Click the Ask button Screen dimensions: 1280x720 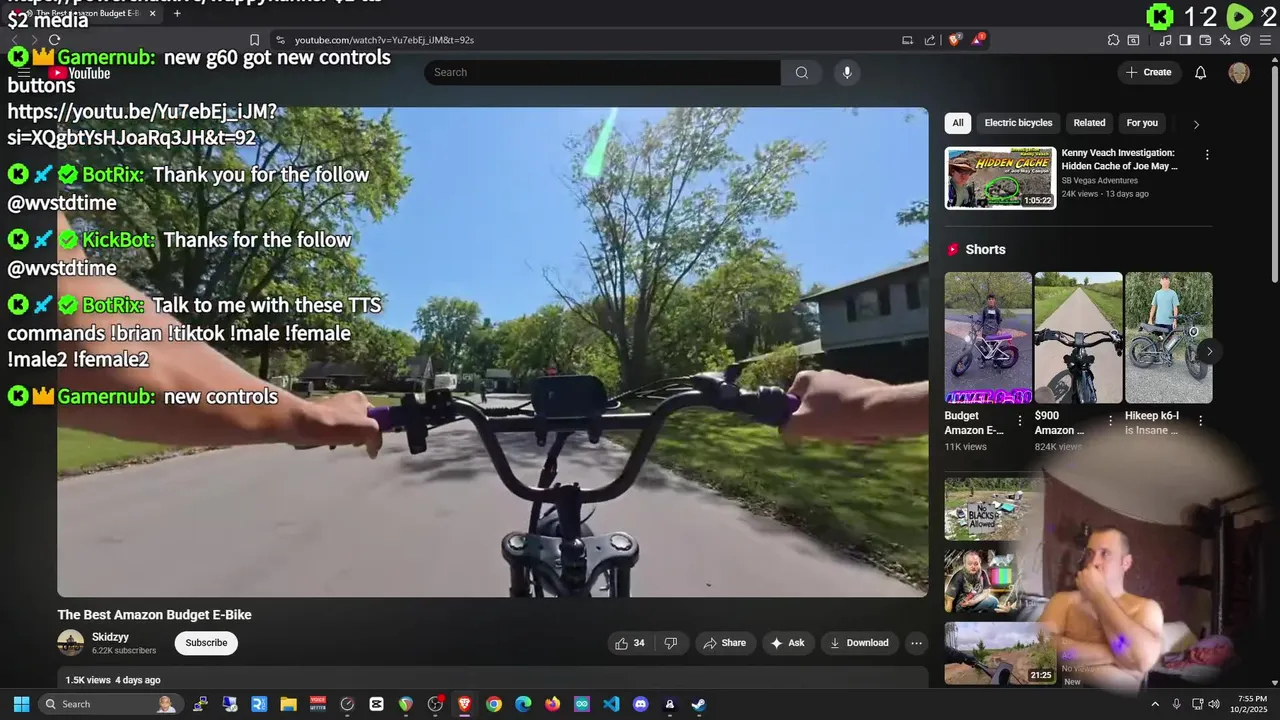point(786,643)
